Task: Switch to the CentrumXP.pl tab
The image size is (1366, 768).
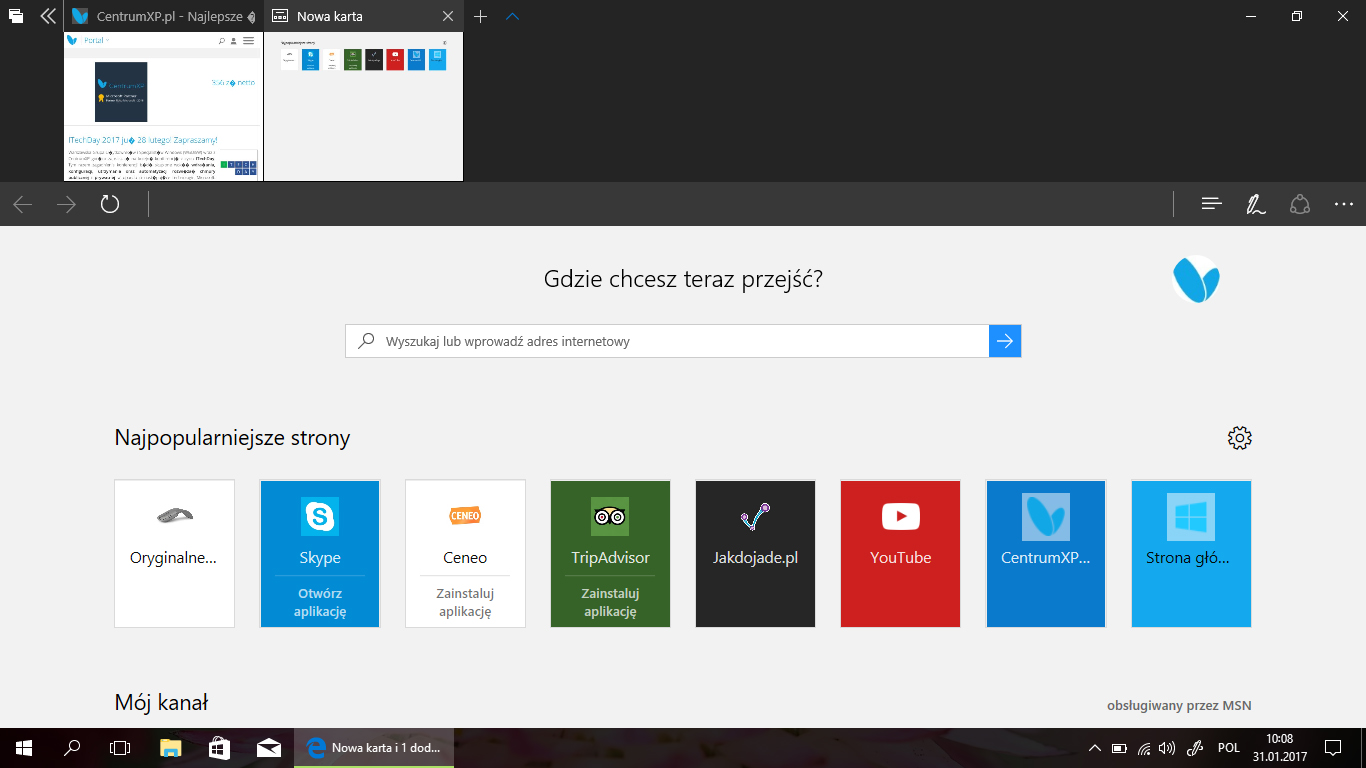Action: (x=164, y=16)
